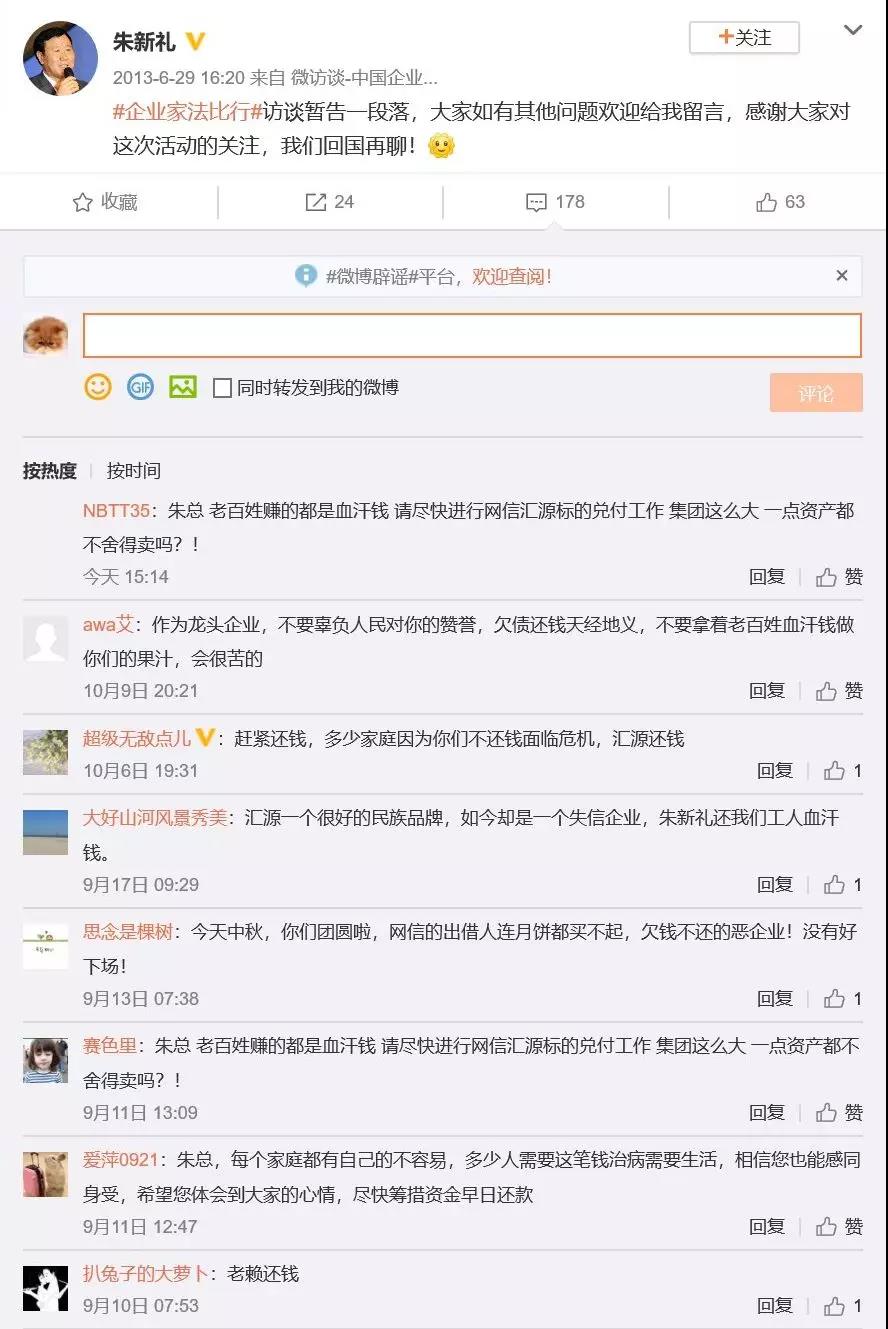This screenshot has height=1329, width=888.
Task: Click 大好山河风景秀美's beach avatar
Action: (45, 832)
